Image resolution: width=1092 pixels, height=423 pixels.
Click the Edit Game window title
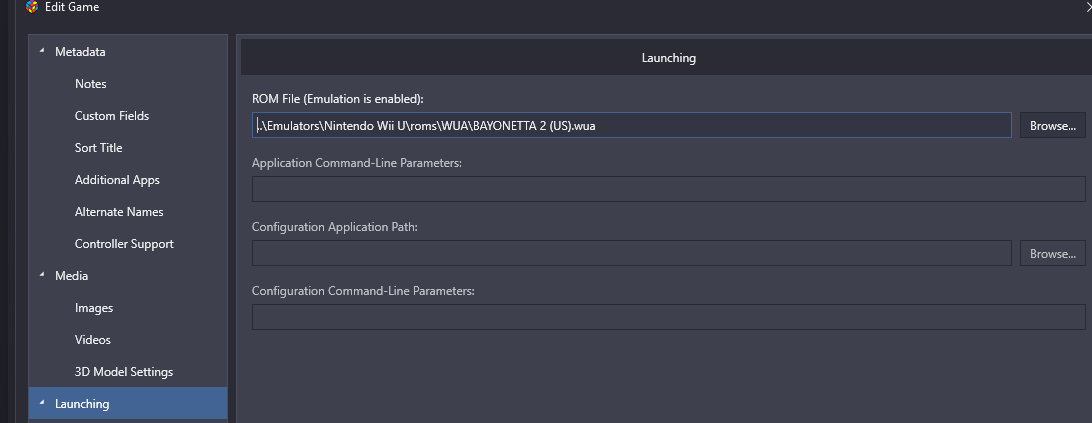point(72,8)
